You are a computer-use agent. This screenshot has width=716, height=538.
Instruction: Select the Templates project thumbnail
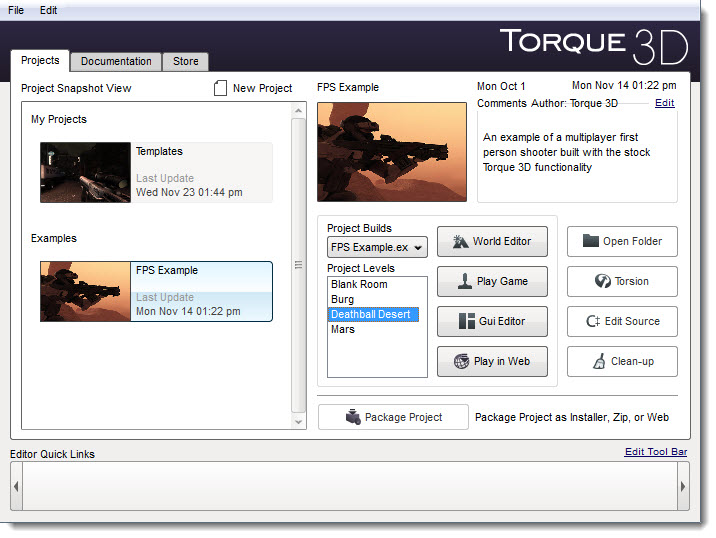85,172
